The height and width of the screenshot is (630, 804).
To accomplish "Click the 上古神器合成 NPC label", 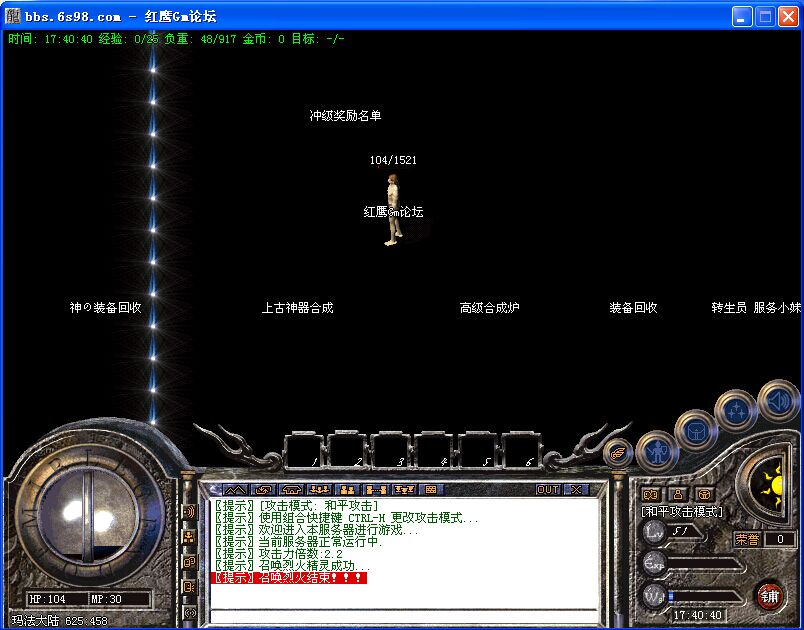I will pyautogui.click(x=297, y=308).
